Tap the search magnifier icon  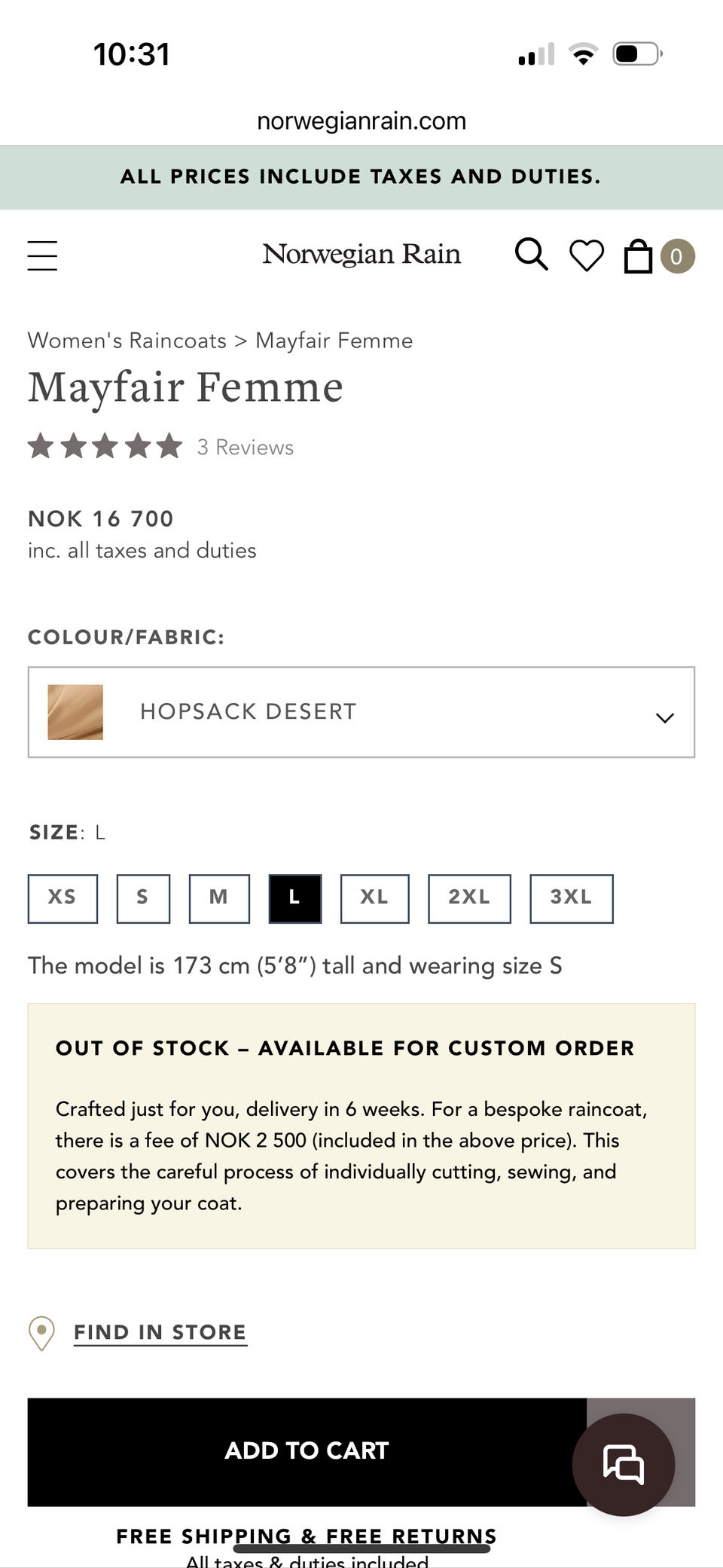pos(531,255)
